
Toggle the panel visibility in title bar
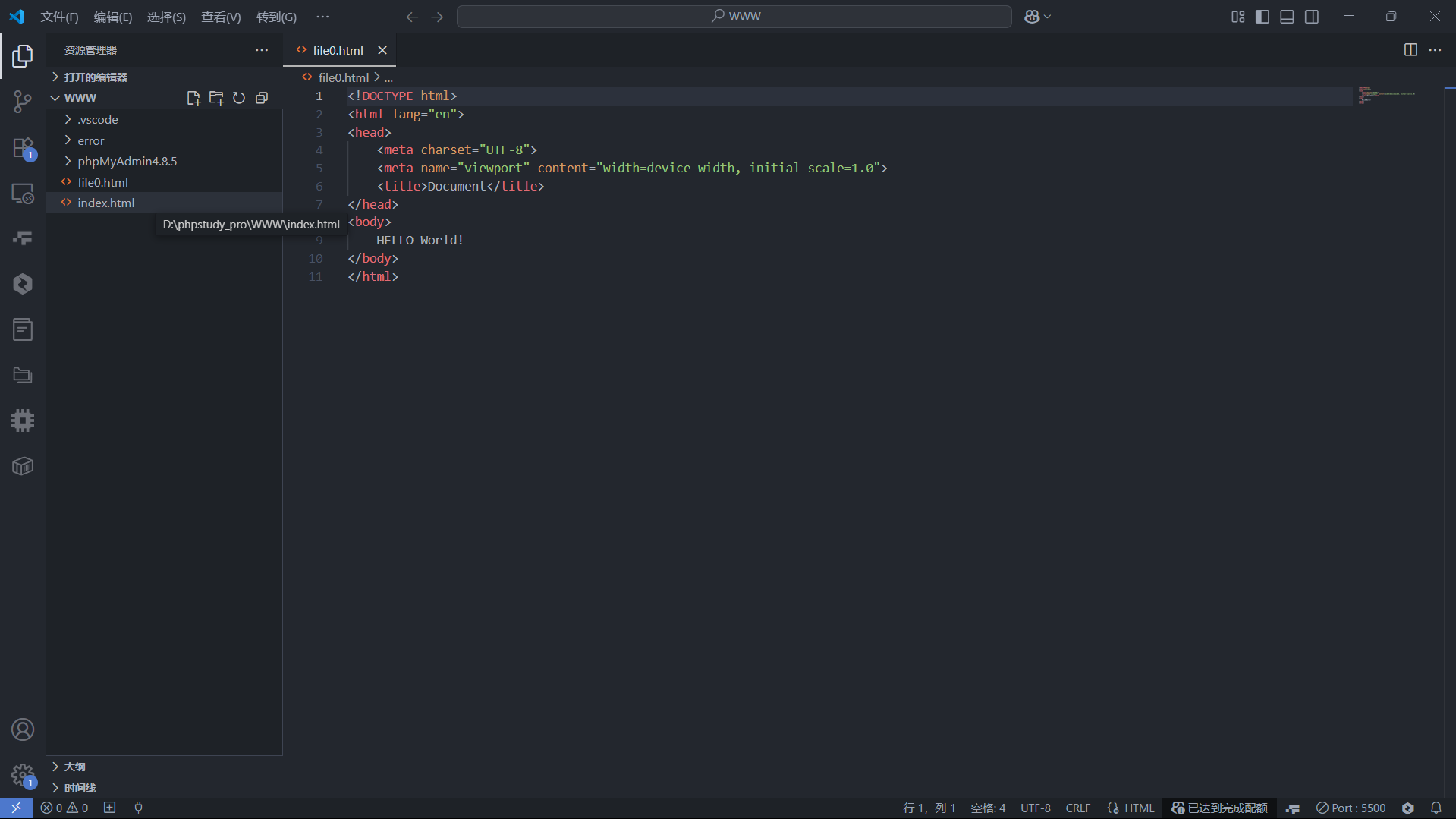(1287, 16)
